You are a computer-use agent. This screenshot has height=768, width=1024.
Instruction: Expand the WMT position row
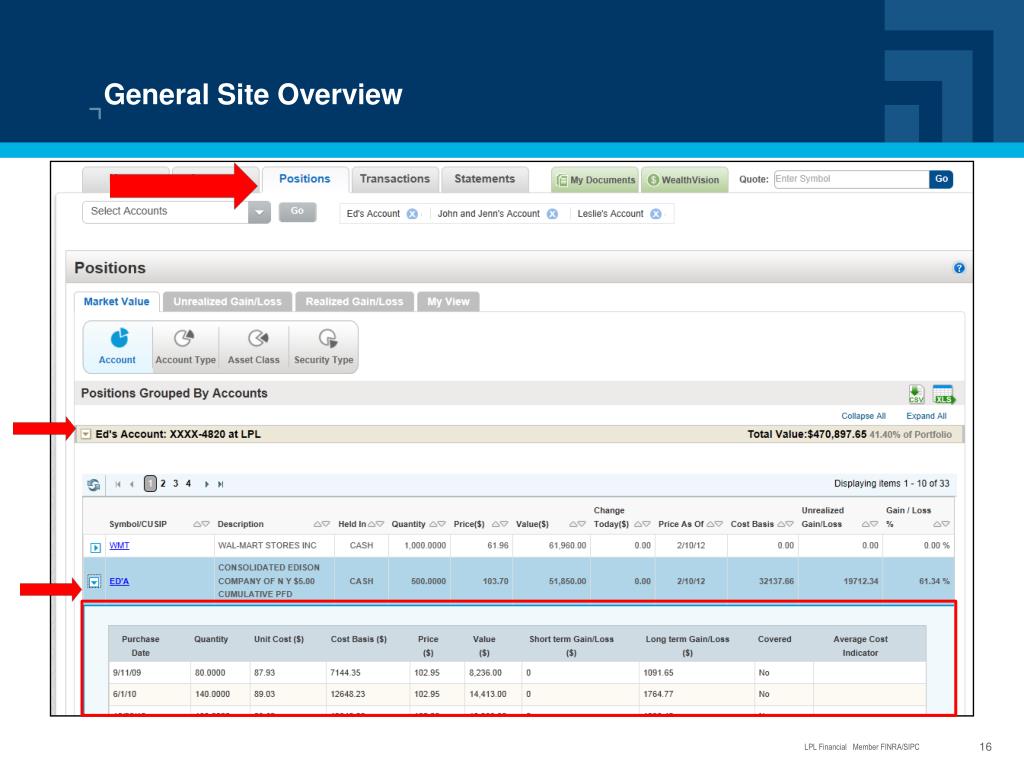[95, 547]
